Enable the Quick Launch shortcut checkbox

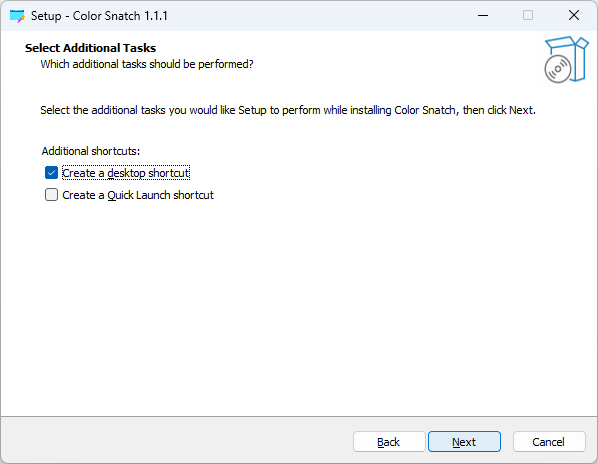pyautogui.click(x=51, y=195)
